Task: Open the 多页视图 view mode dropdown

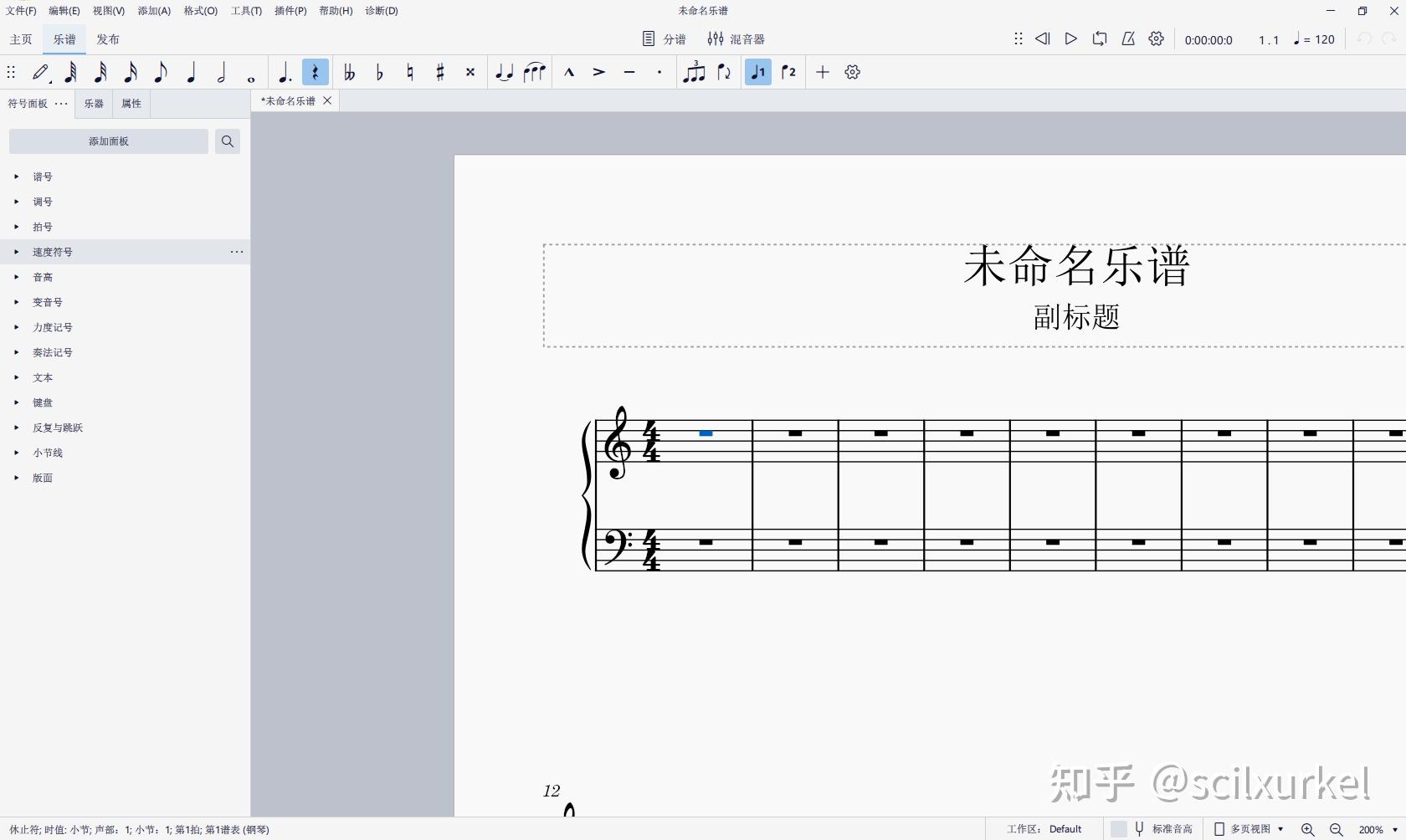Action: [x=1249, y=829]
